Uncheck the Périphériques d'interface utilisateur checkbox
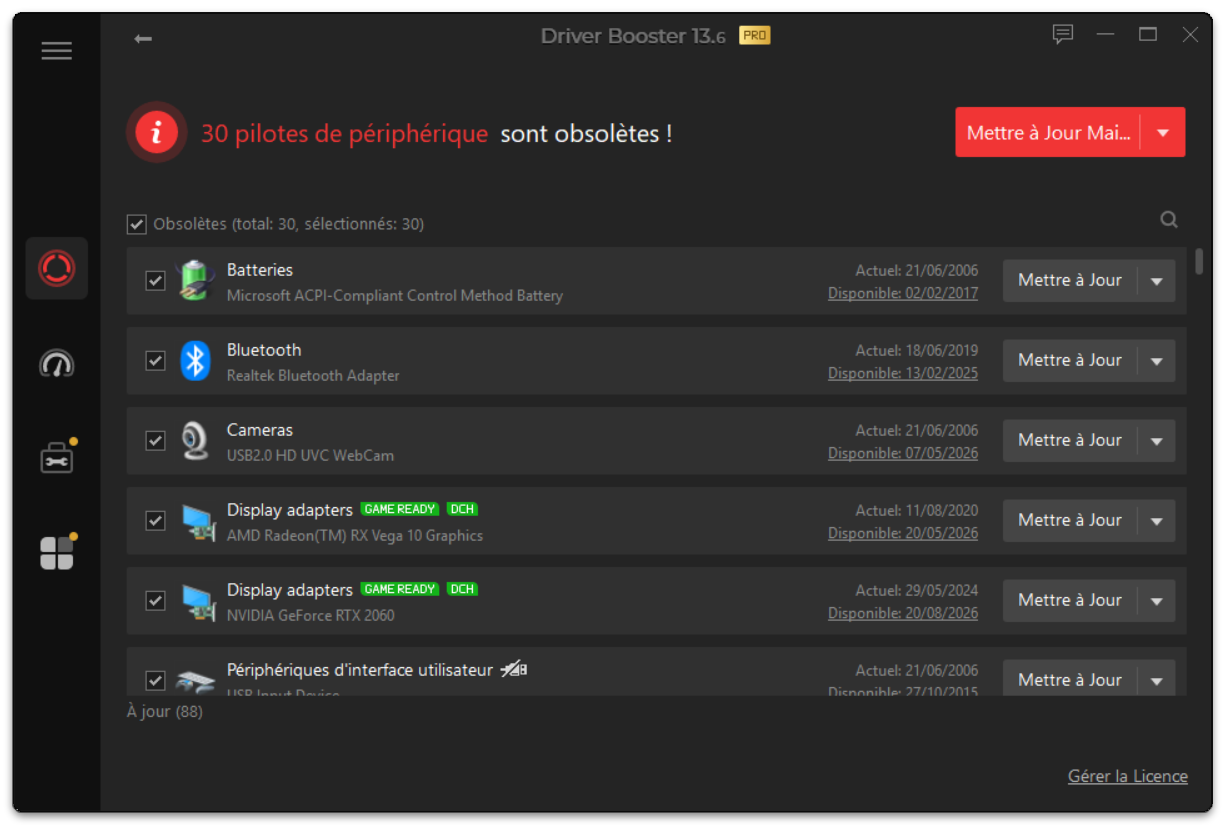The width and height of the screenshot is (1225, 825). point(155,681)
